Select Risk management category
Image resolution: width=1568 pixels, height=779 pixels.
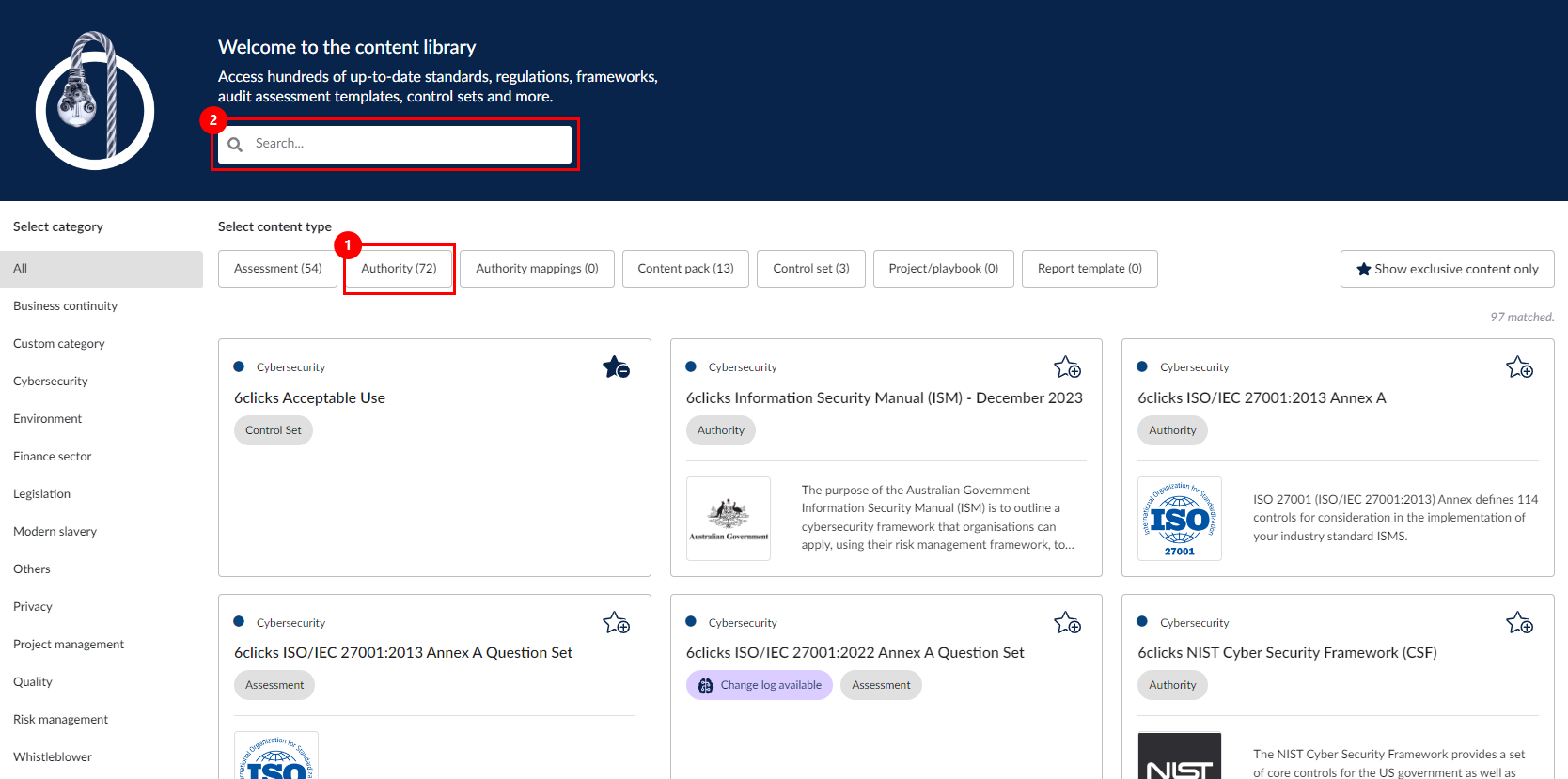click(x=102, y=720)
